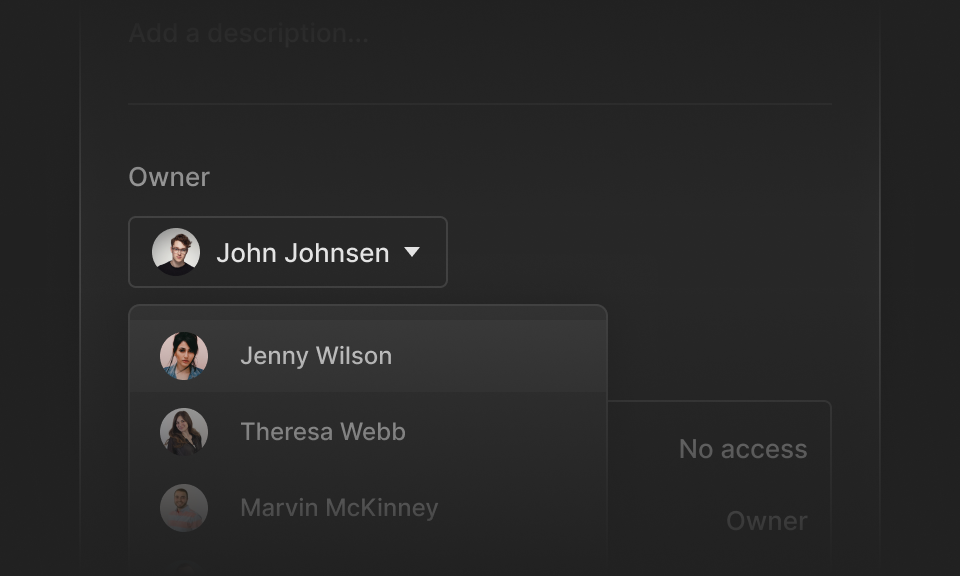Select Marvin McKinney from the owner list
This screenshot has height=576, width=960.
coord(368,507)
